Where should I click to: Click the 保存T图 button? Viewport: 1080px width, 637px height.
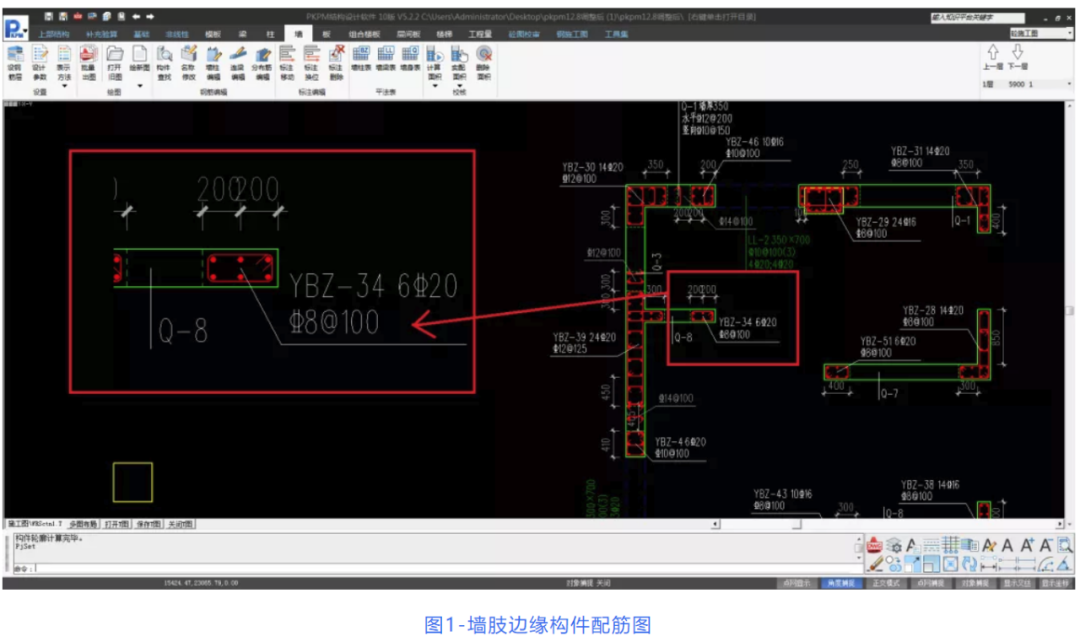[x=148, y=524]
